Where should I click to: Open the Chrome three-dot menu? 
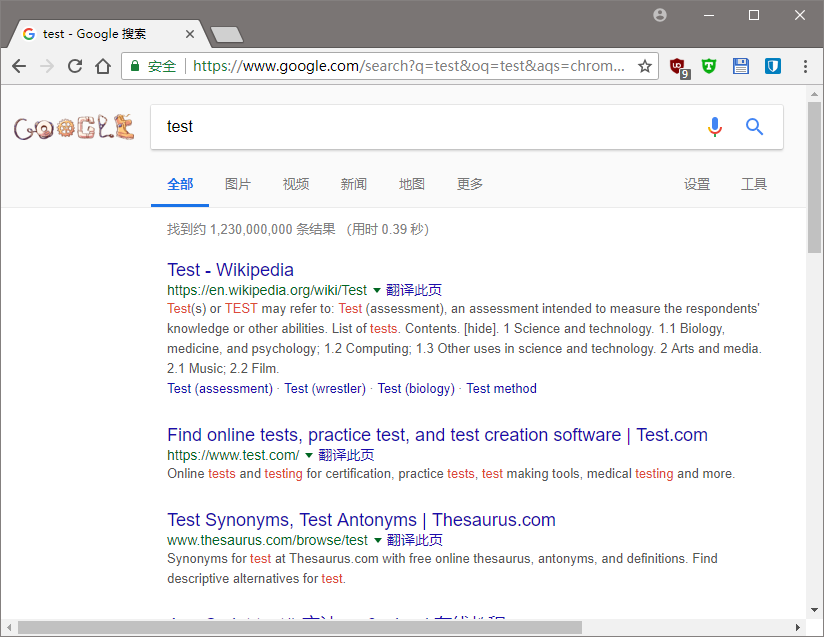(805, 66)
